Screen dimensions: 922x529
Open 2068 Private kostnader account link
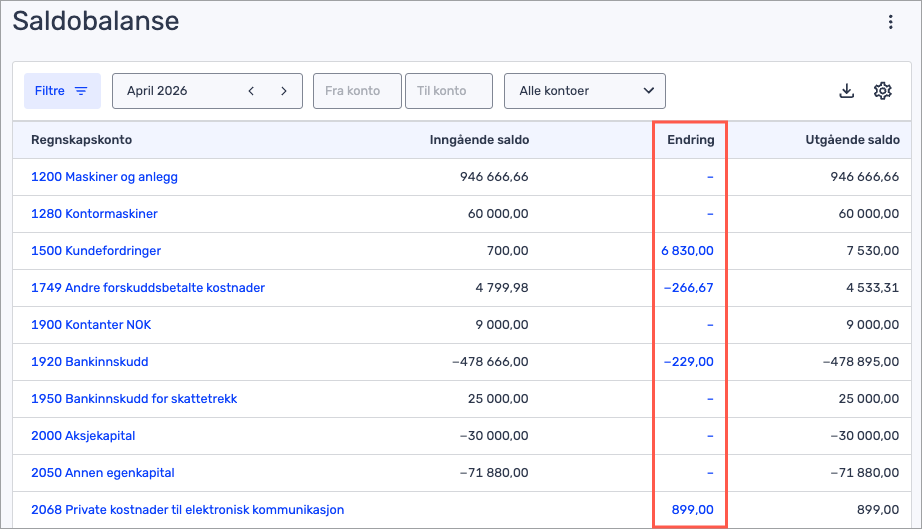click(187, 510)
